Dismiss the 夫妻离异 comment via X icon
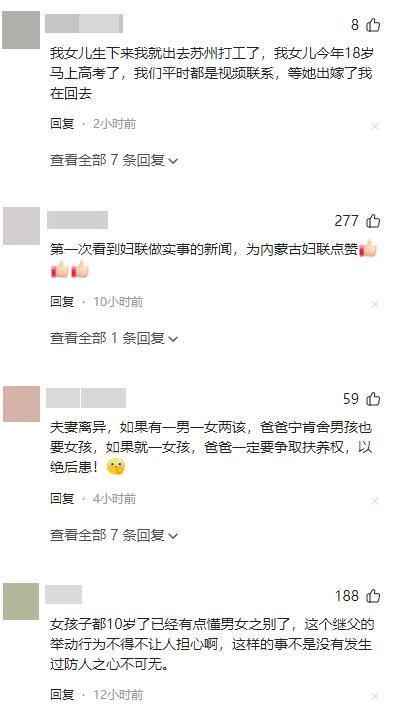 pos(375,501)
